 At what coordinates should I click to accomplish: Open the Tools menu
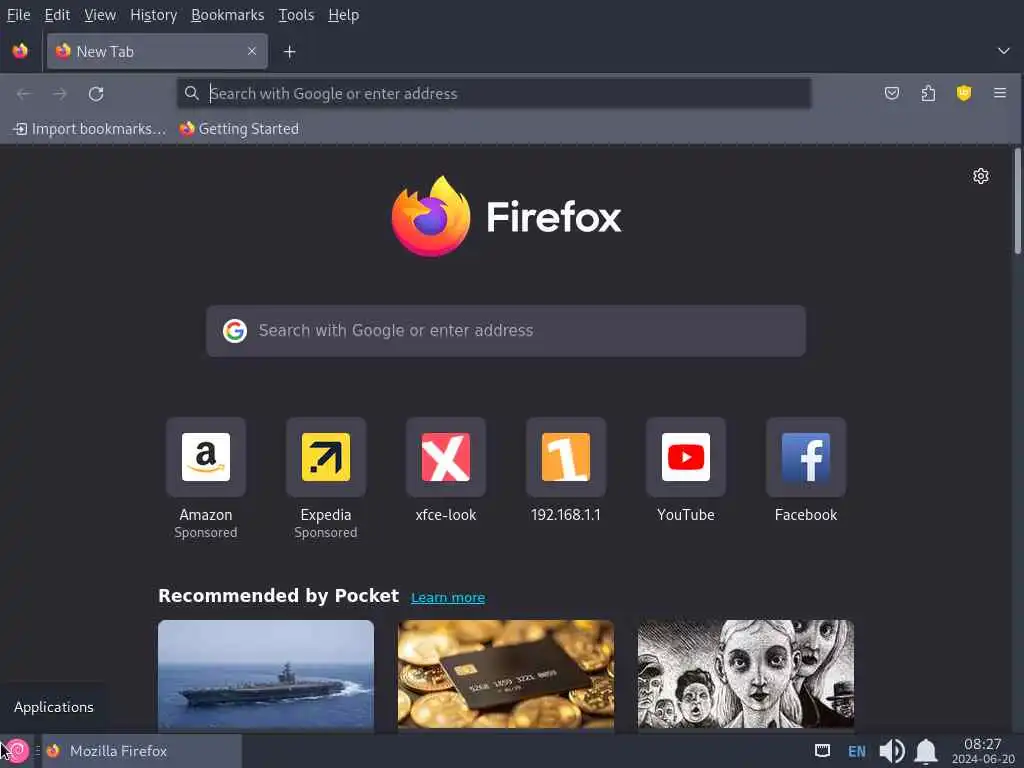[296, 15]
